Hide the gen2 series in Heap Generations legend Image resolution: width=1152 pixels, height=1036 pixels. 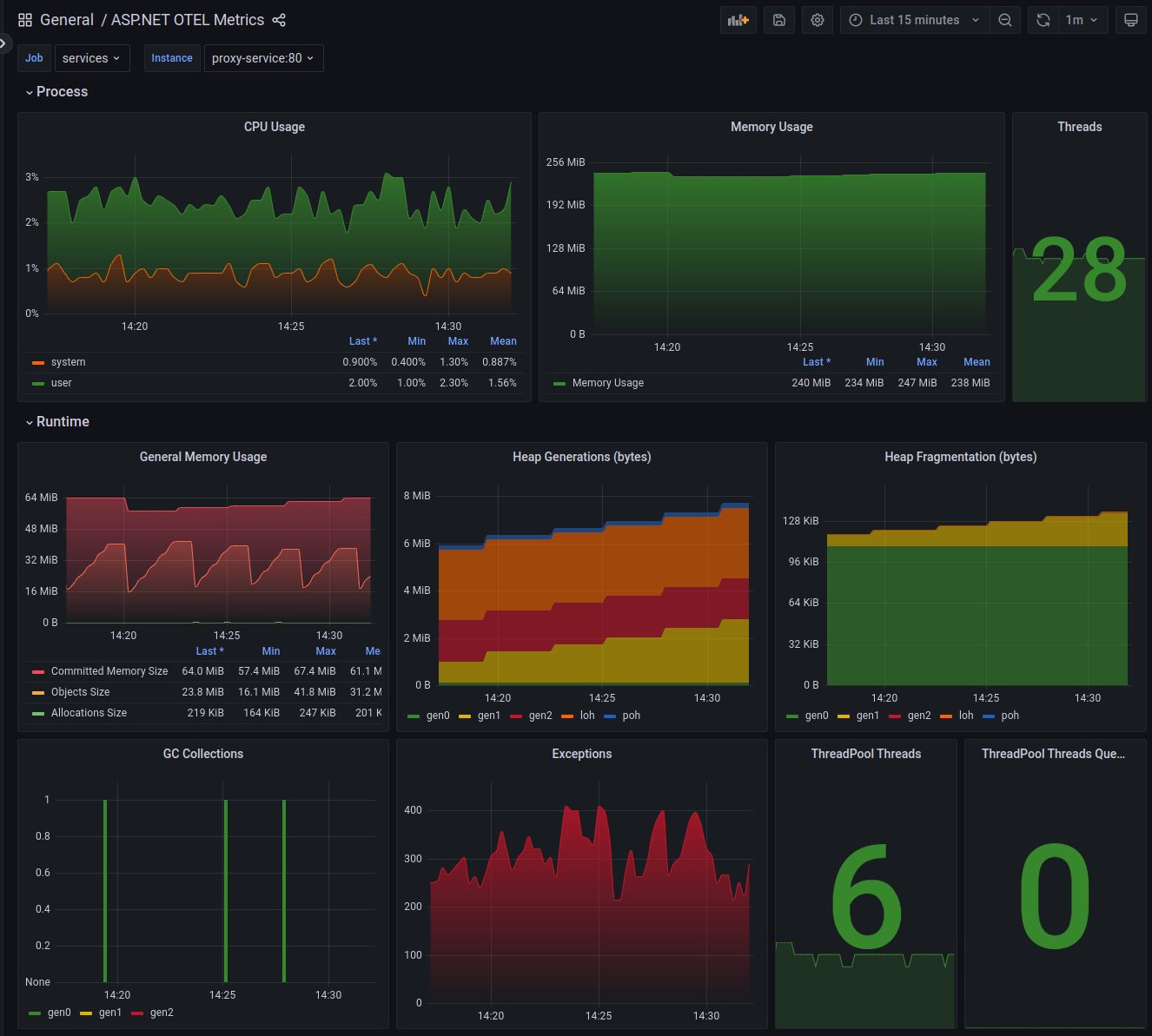pyautogui.click(x=540, y=716)
